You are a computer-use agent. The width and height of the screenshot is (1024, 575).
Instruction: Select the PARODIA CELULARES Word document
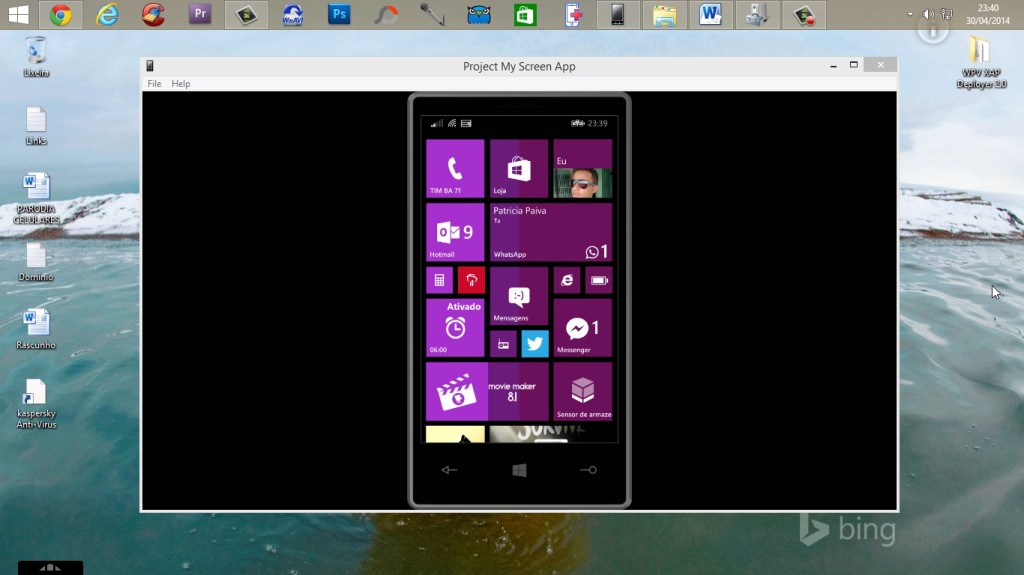[36, 199]
